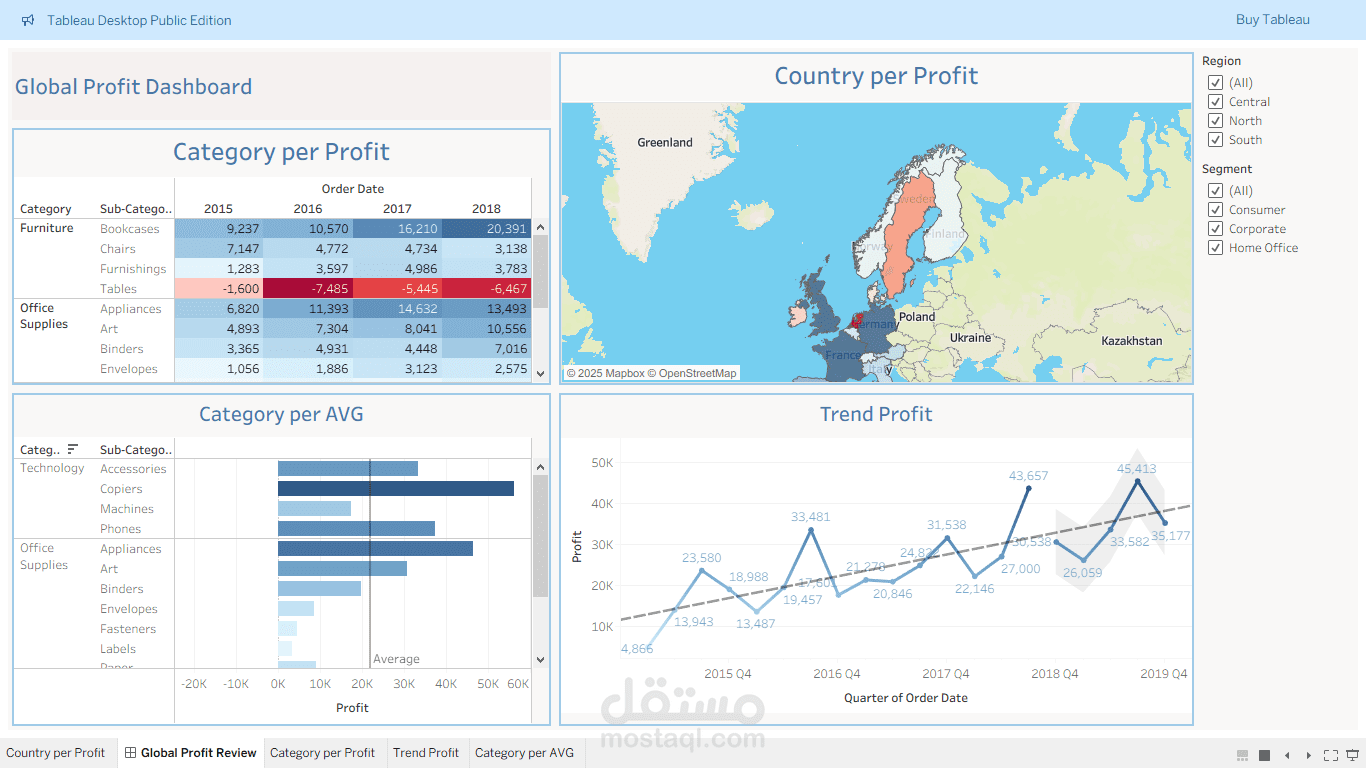1366x768 pixels.
Task: Click the megaphone announcement icon
Action: [28, 20]
